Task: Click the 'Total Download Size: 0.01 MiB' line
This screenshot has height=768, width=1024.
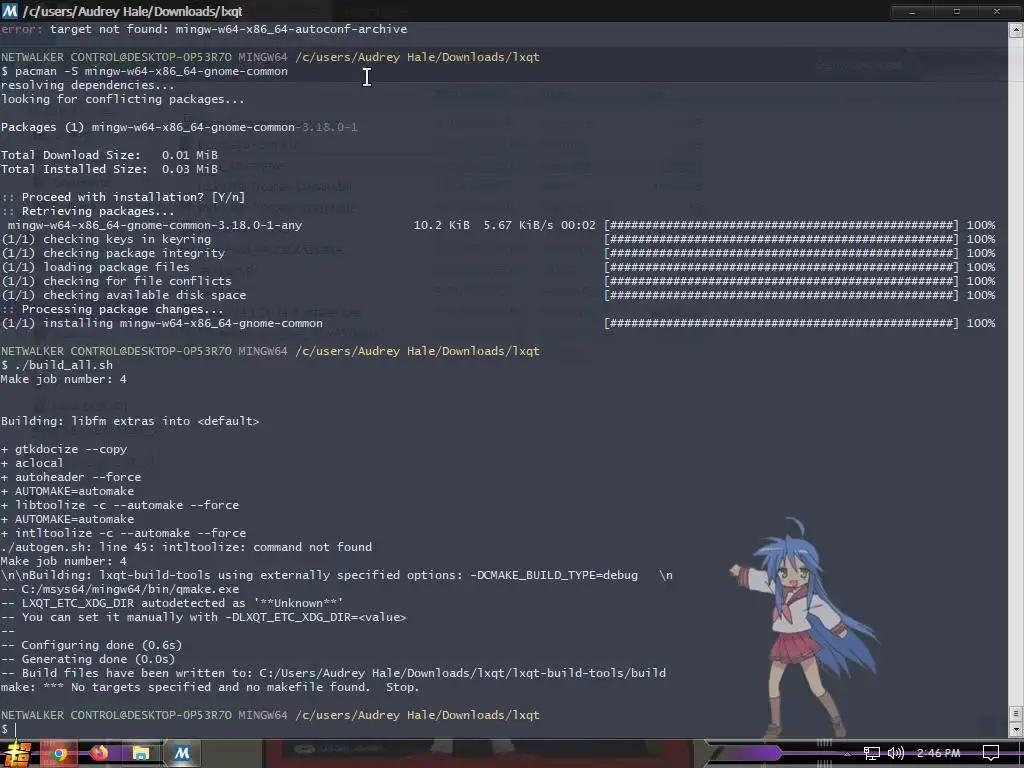Action: coord(109,155)
